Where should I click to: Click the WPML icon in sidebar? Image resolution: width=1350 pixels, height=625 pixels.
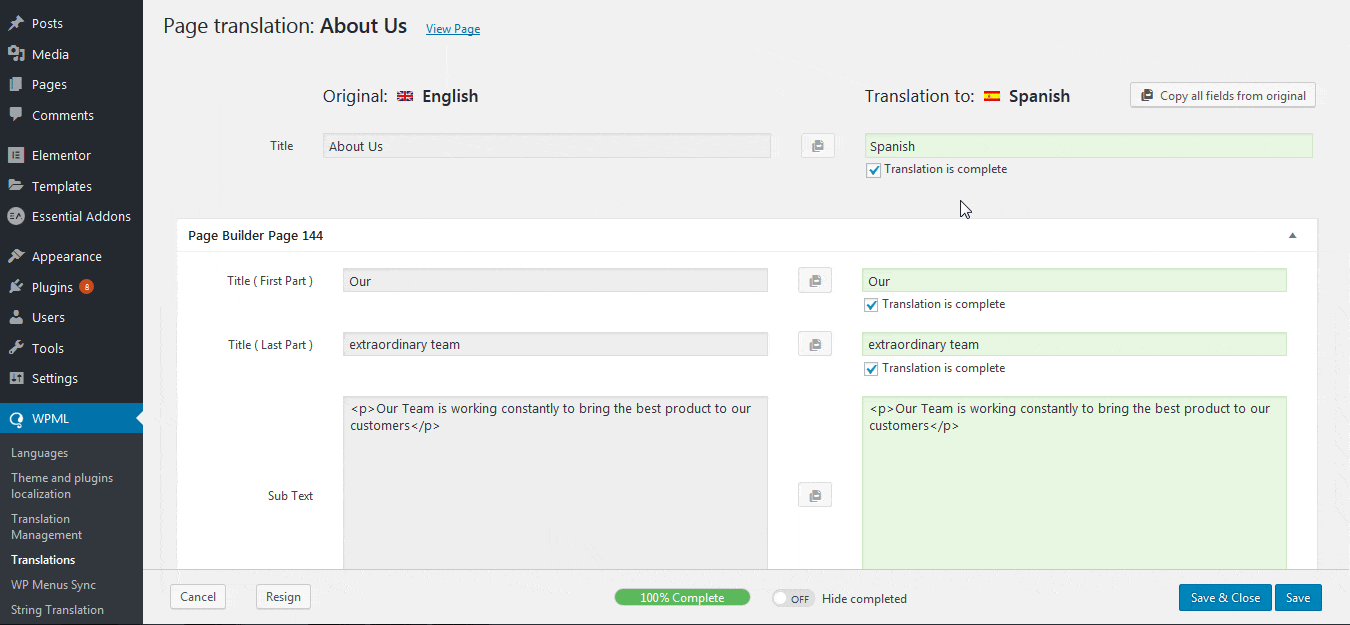click(16, 419)
